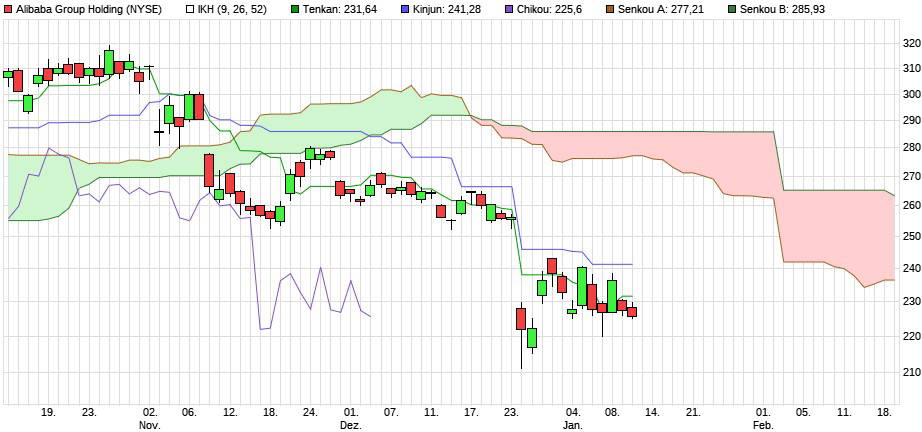Click the 240 price axis label

910,268
